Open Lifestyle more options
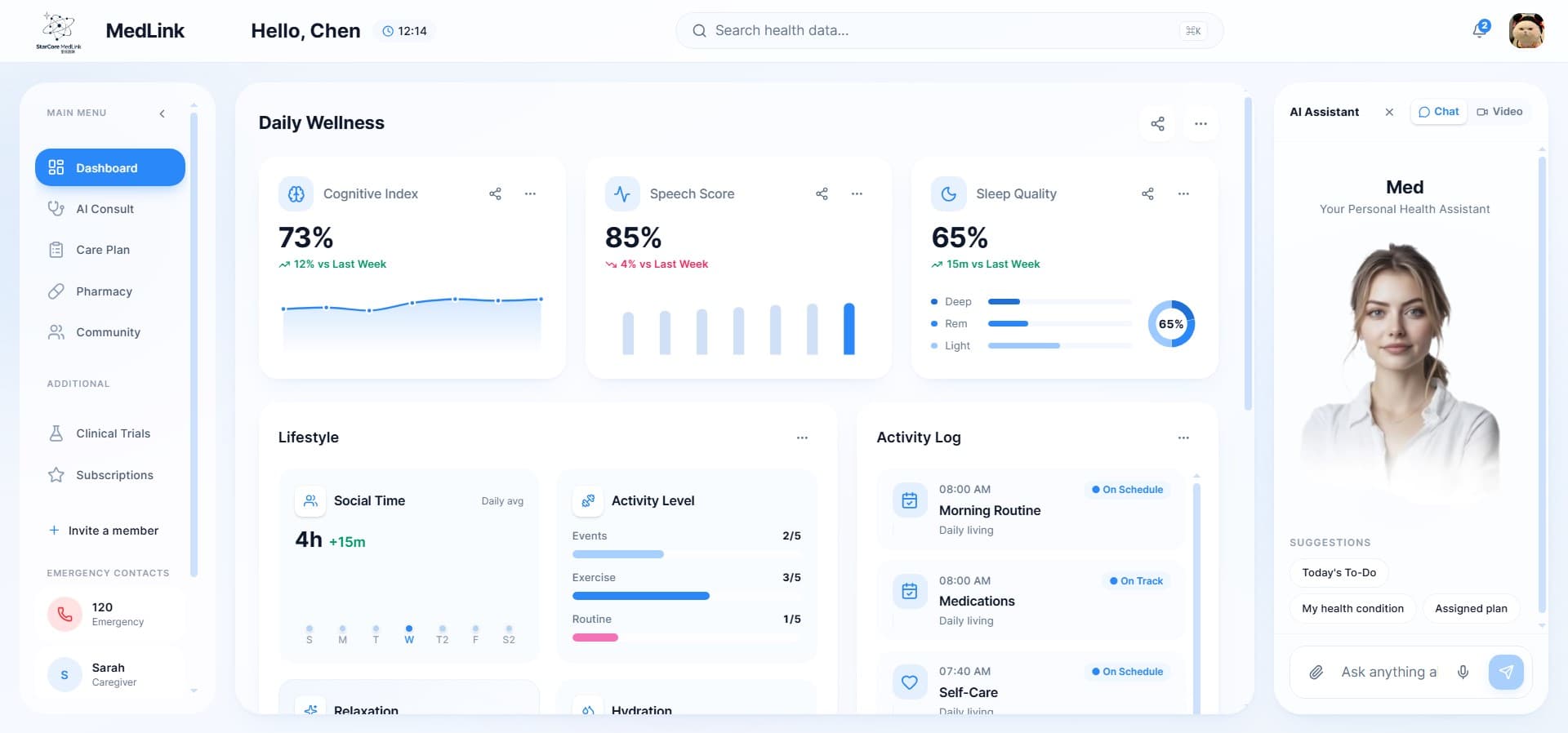 tap(802, 438)
